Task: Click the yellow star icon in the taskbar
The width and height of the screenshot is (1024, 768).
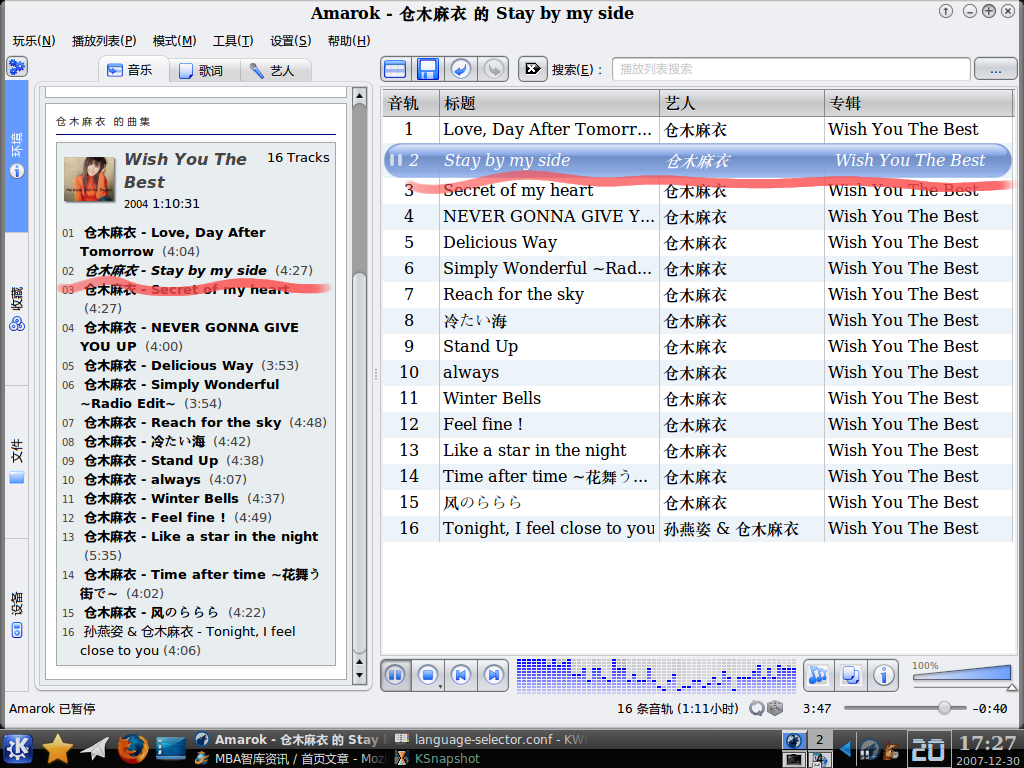Action: 57,749
